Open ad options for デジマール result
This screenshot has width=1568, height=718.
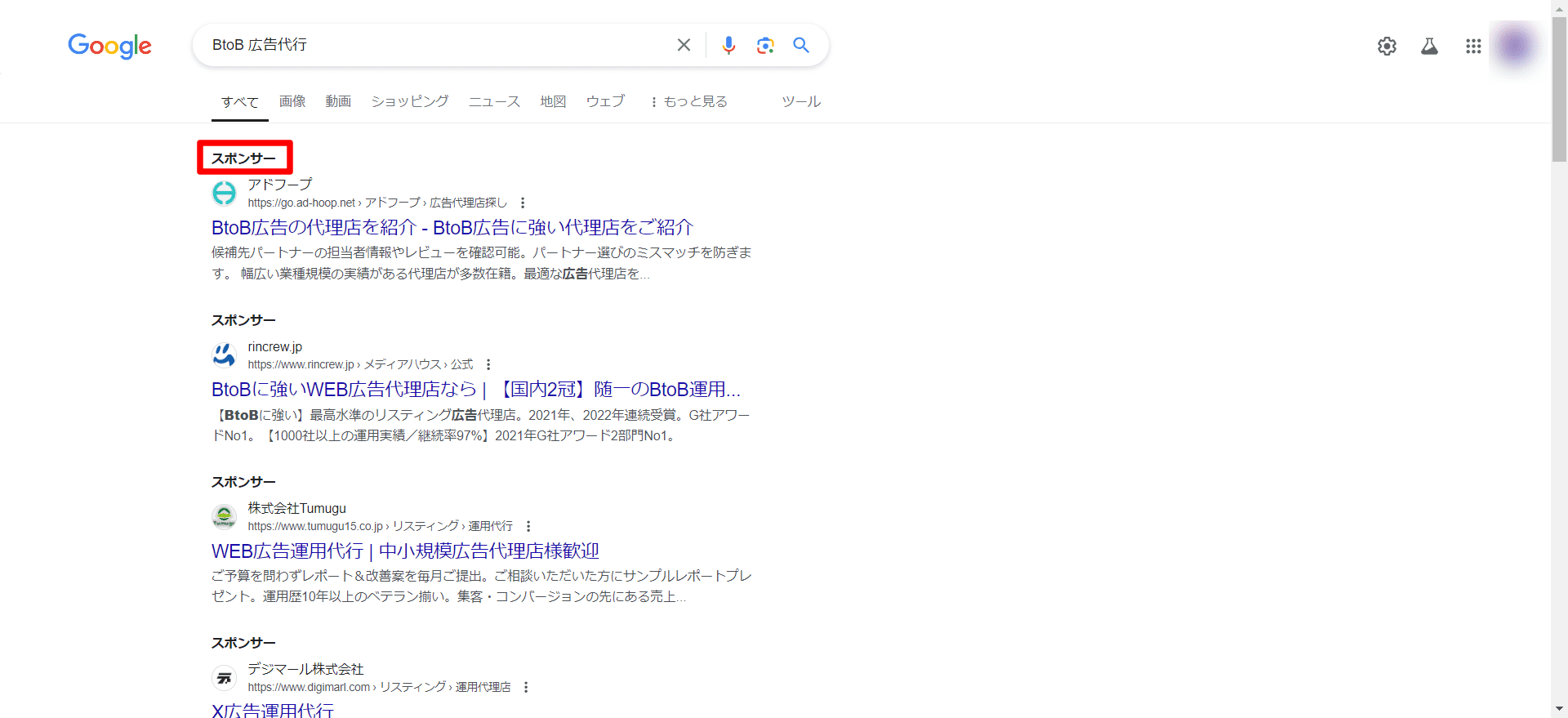pyautogui.click(x=526, y=687)
